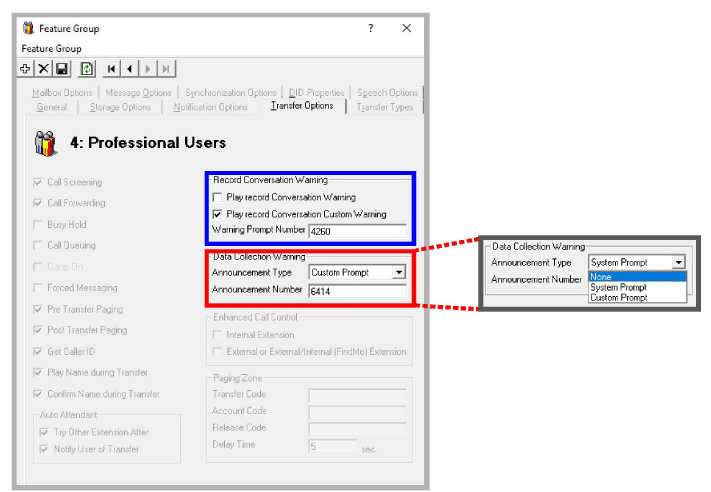The height and width of the screenshot is (492, 711).
Task: Toggle the Forced Messaging checkbox
Action: tap(38, 288)
